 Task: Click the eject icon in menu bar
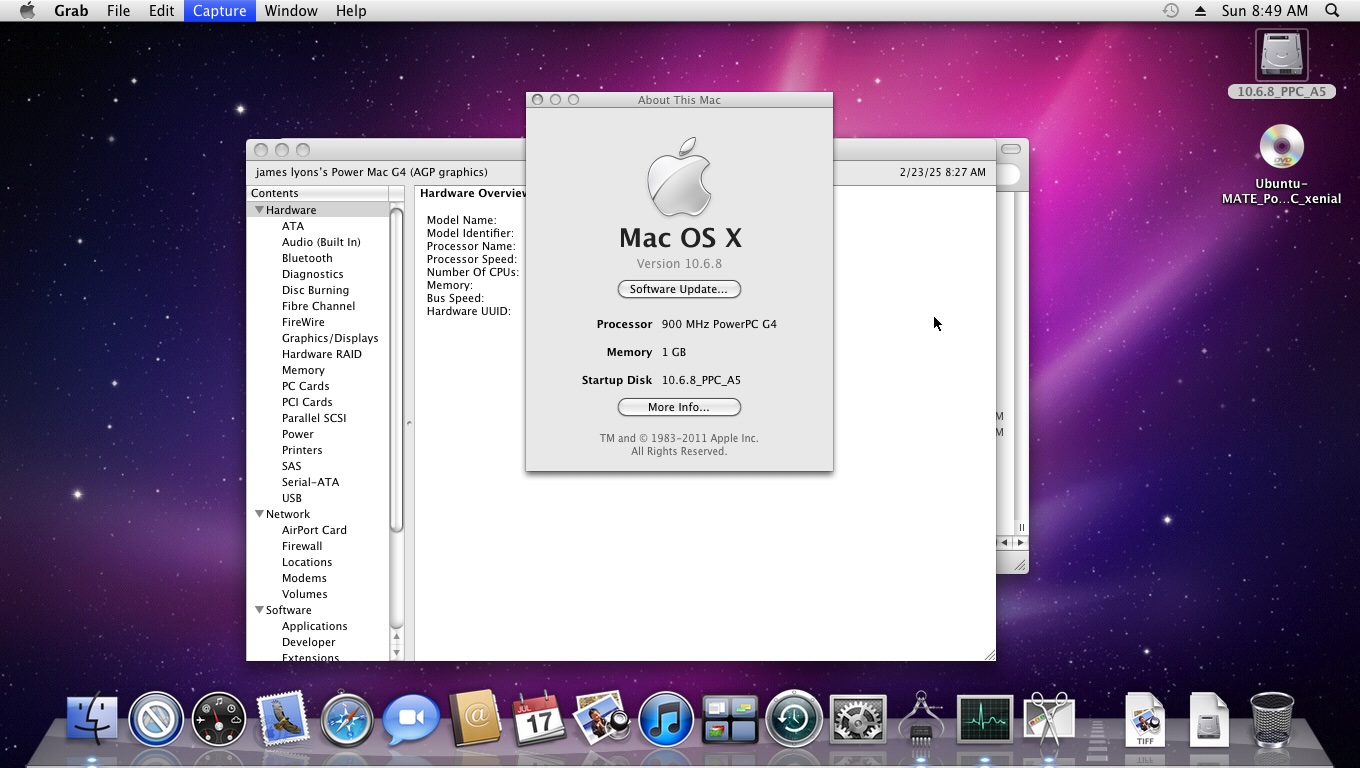tap(1200, 11)
